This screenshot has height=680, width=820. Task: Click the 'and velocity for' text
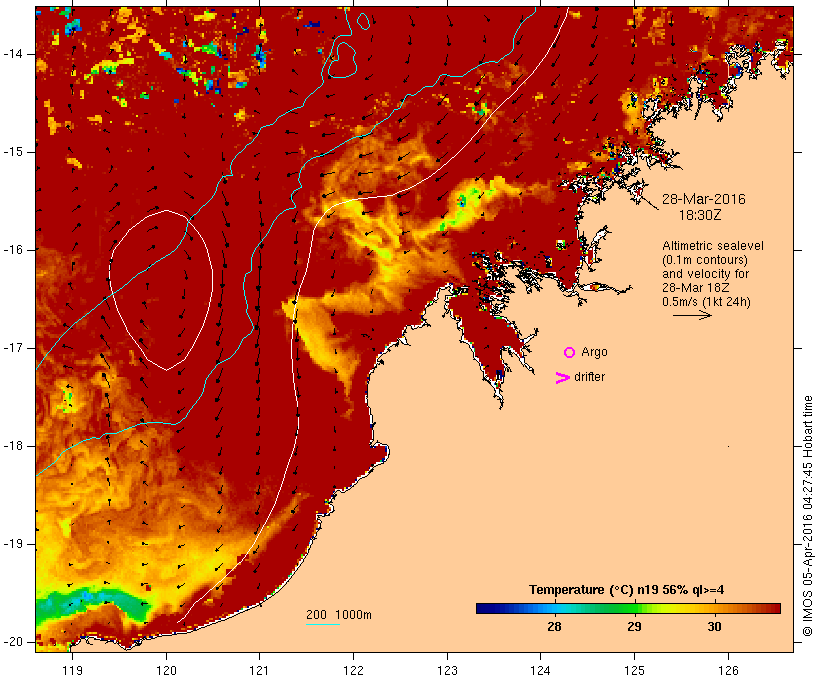click(706, 274)
